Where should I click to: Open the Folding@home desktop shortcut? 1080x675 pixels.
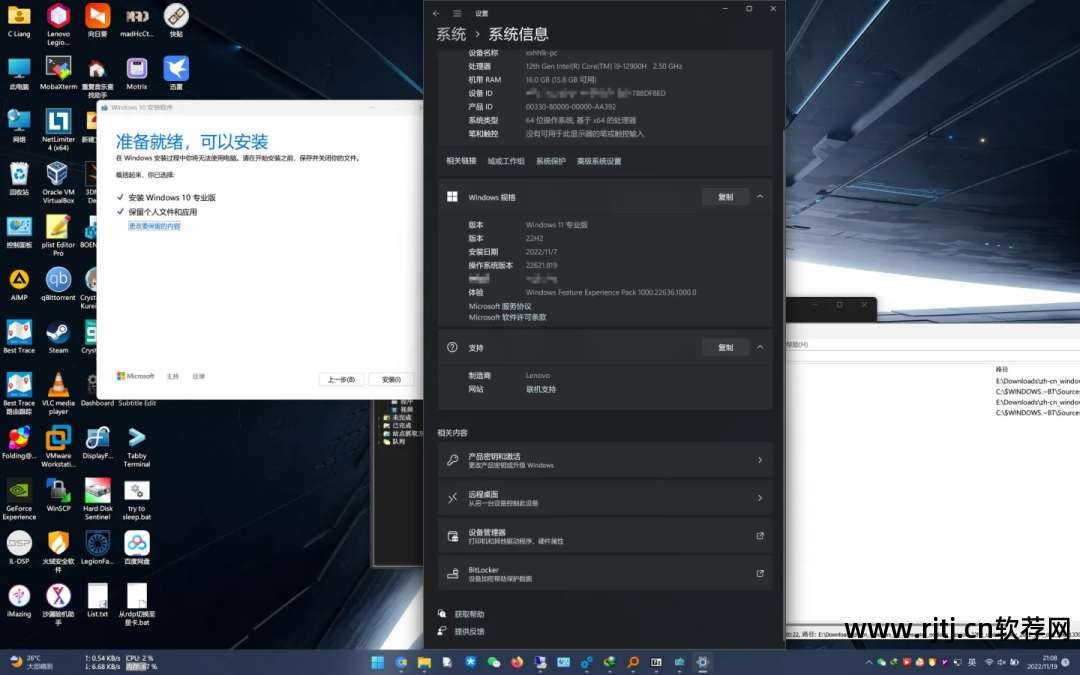pos(19,443)
